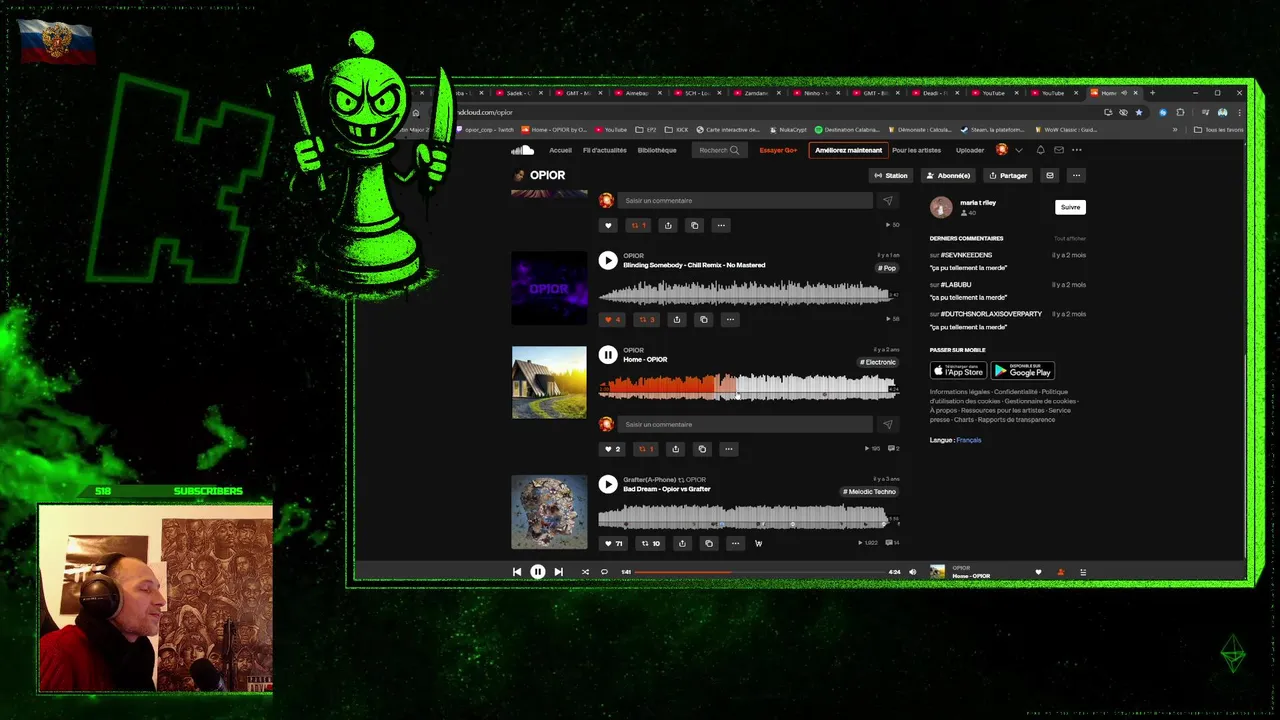Repost the Blinding Somebody track (3 reposts)
This screenshot has width=1280, height=720.
(x=646, y=320)
